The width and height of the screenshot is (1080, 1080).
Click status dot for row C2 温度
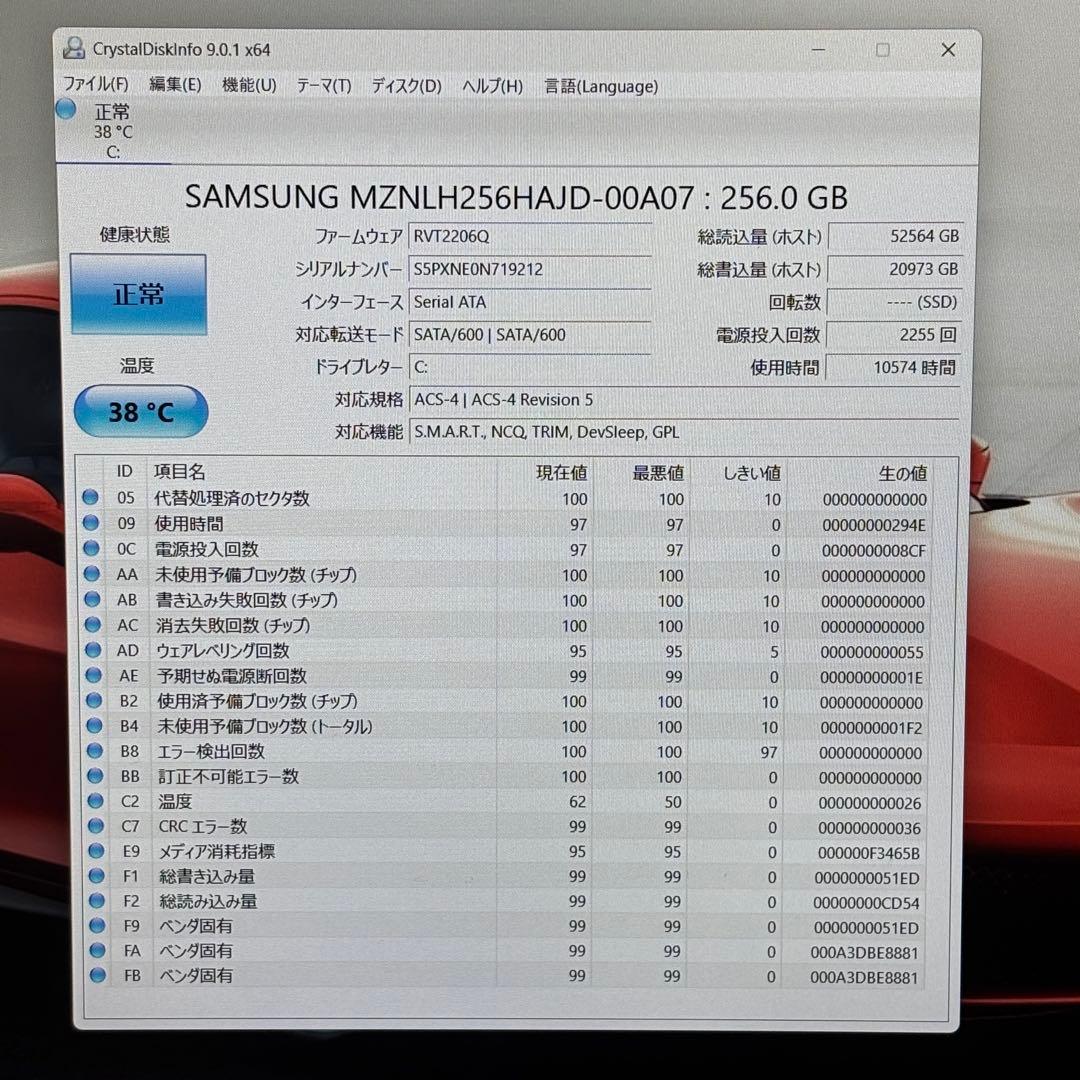pyautogui.click(x=95, y=800)
